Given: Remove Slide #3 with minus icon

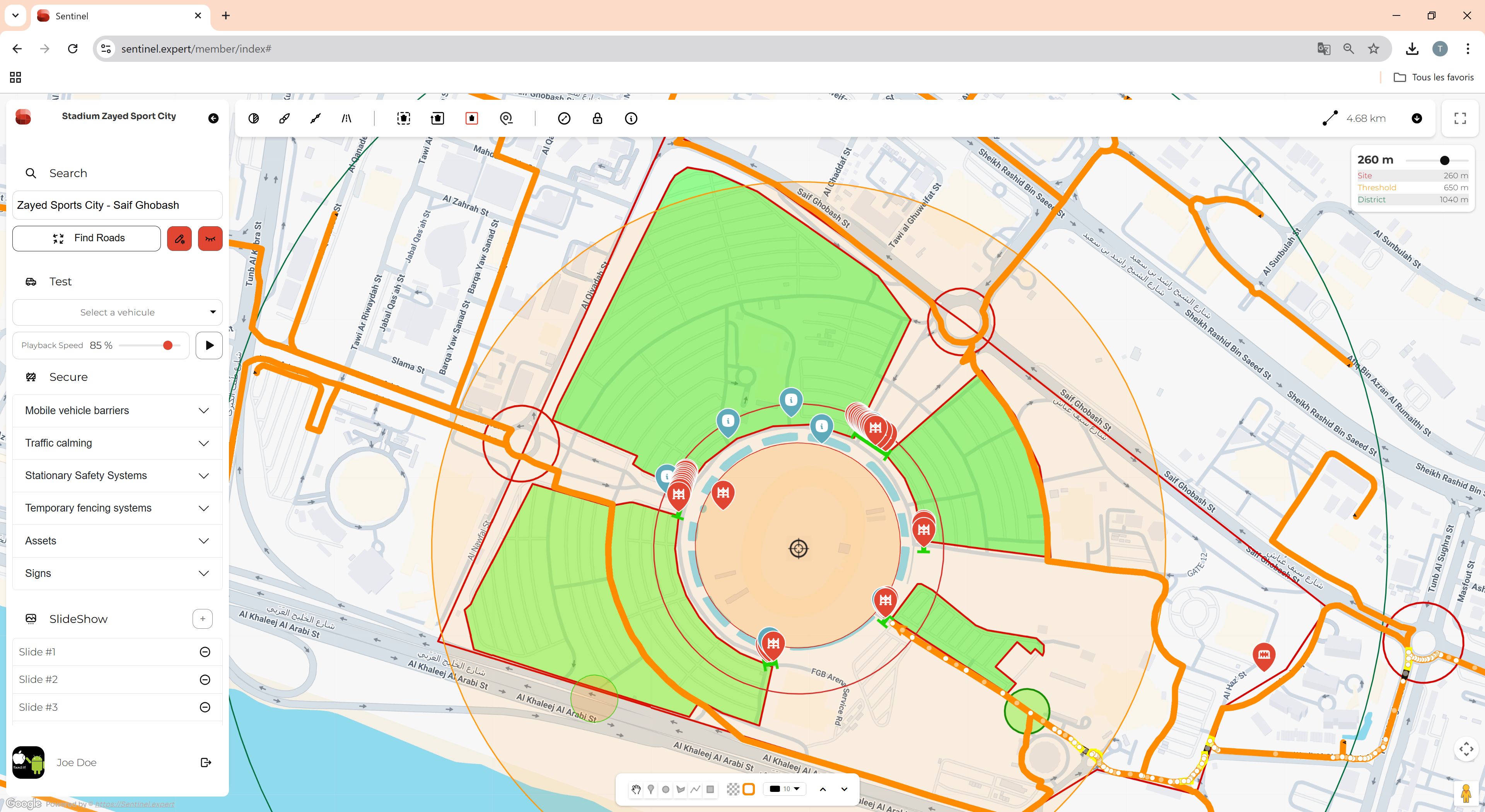Looking at the screenshot, I should click(205, 707).
